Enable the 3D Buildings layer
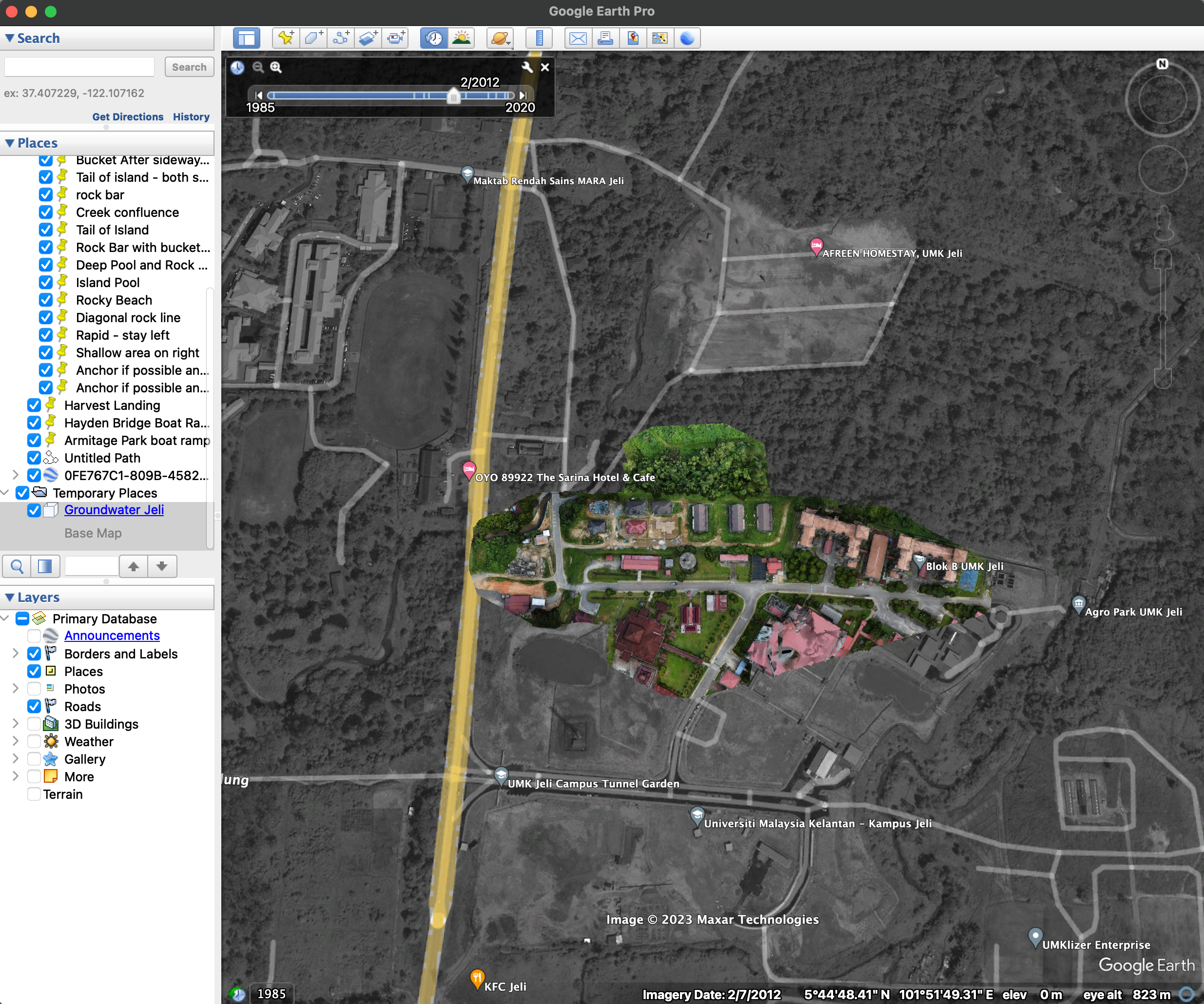 coord(34,724)
